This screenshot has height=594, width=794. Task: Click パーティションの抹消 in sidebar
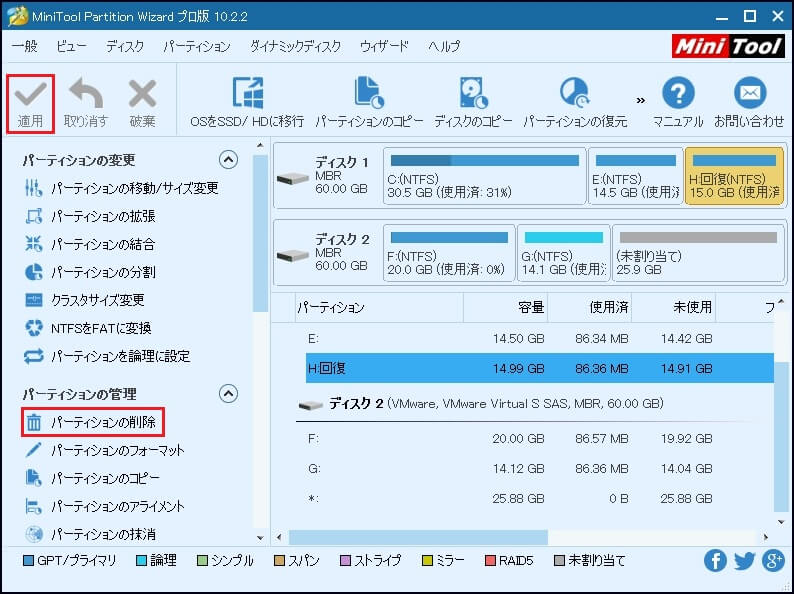point(90,534)
